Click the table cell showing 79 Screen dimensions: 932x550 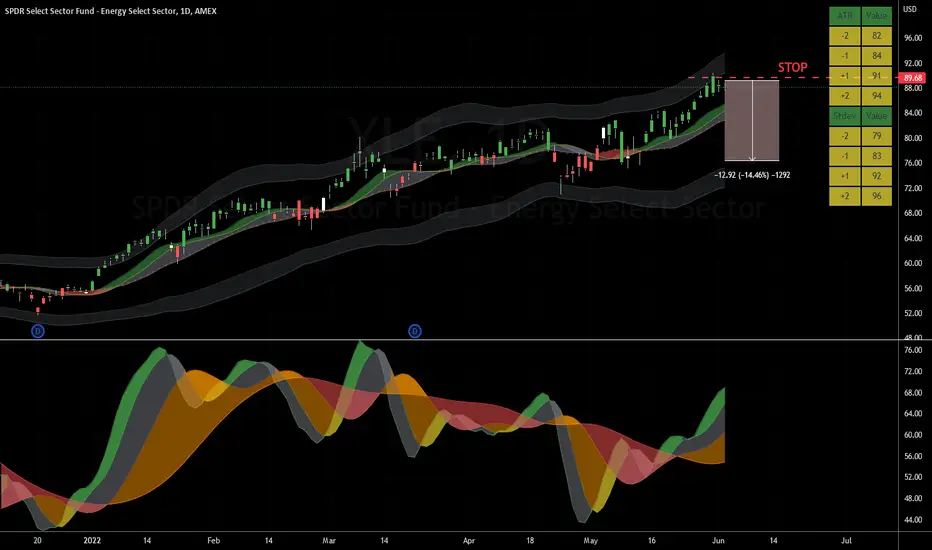[x=877, y=136]
